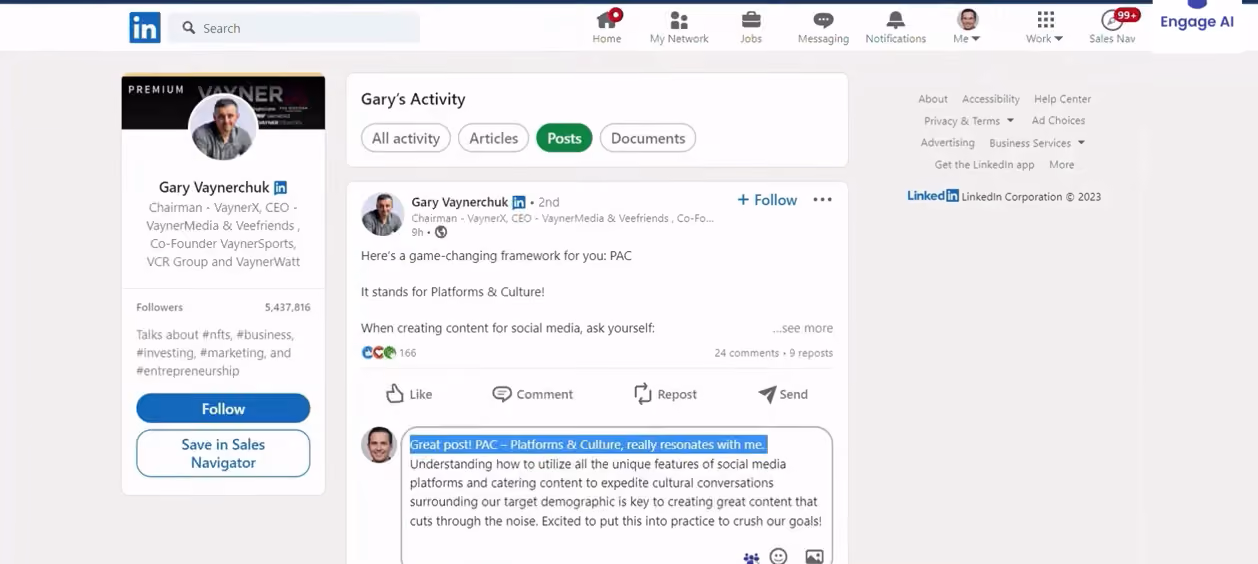The width and height of the screenshot is (1258, 564).
Task: Expand the Me profile dropdown
Action: coord(967,28)
